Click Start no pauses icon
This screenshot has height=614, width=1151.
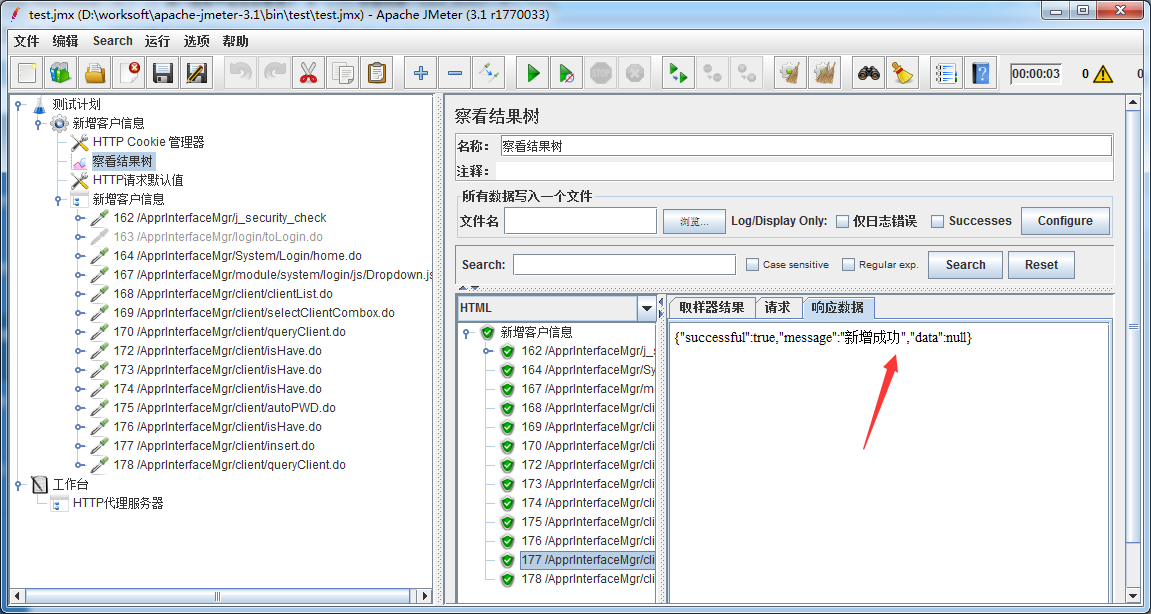click(567, 73)
